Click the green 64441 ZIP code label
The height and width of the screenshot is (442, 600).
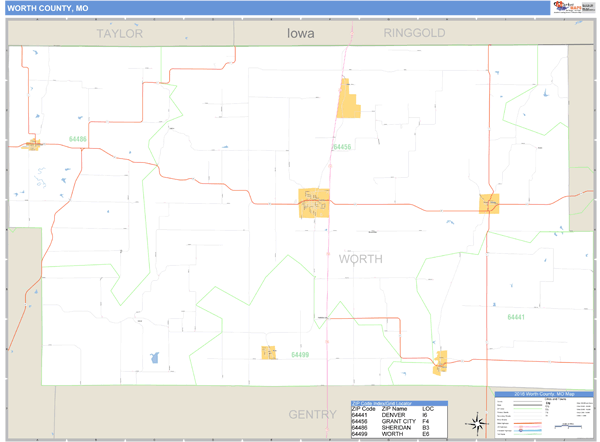(515, 317)
